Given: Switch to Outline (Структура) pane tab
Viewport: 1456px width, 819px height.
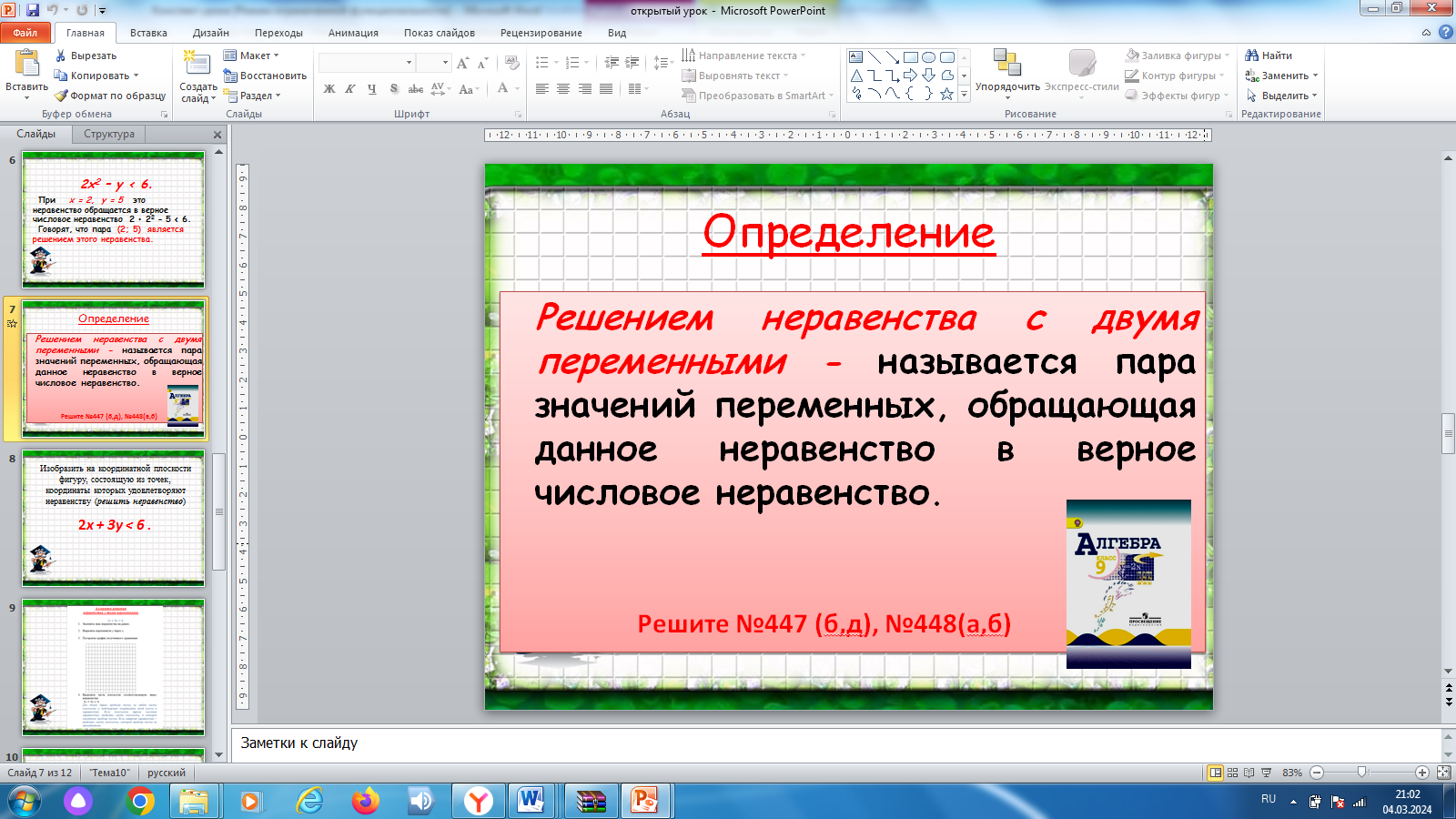Looking at the screenshot, I should tap(109, 134).
